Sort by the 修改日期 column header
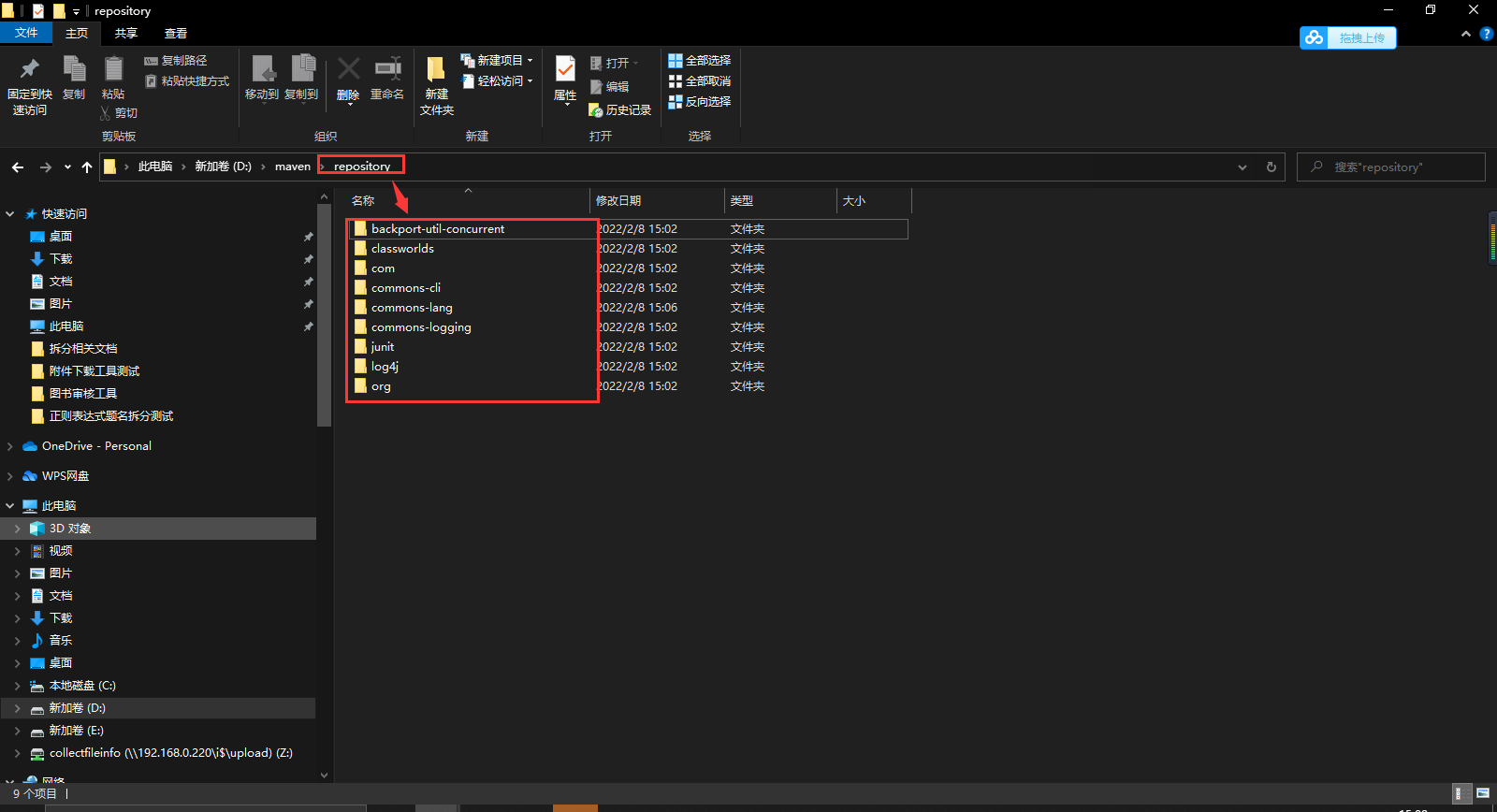Image resolution: width=1497 pixels, height=812 pixels. pyautogui.click(x=658, y=201)
